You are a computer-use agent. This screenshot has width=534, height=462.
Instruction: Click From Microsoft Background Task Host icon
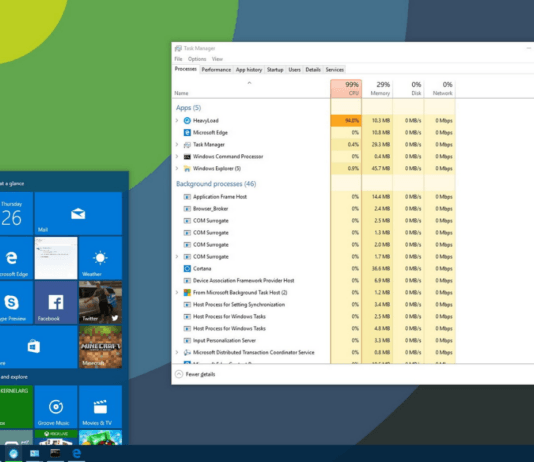tap(187, 292)
